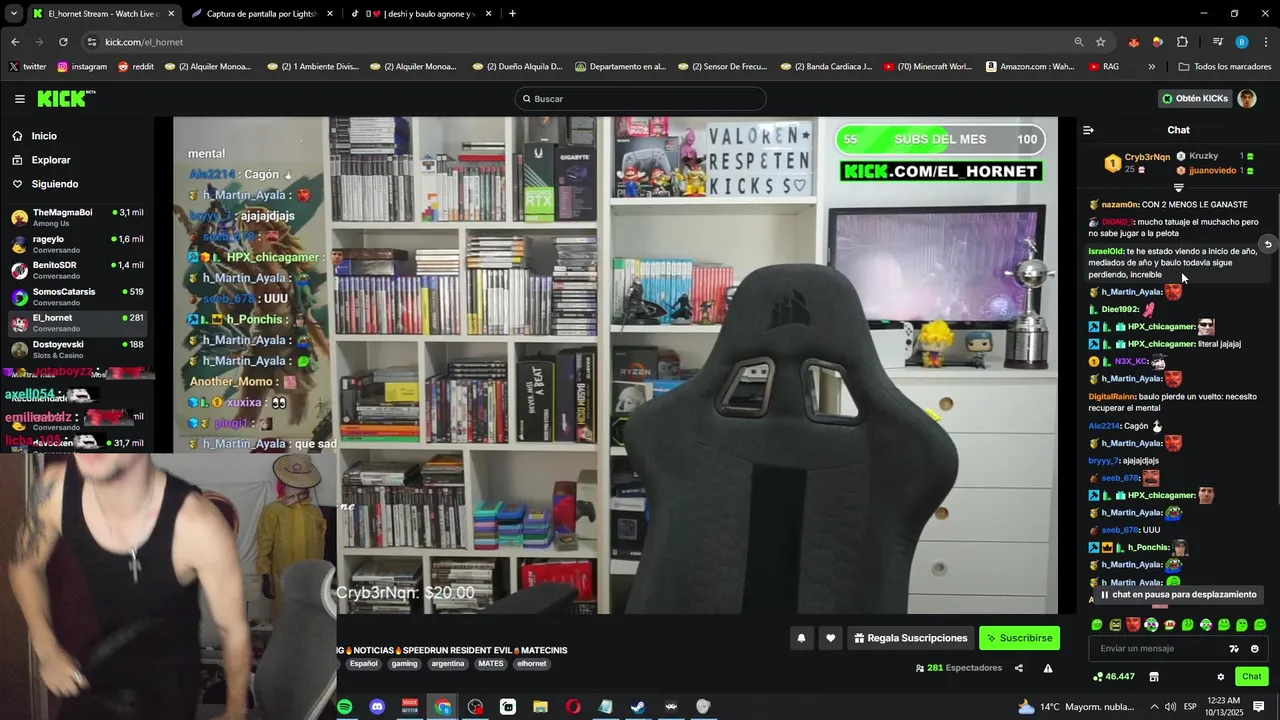Open Explorar in the sidebar
This screenshot has width=1280, height=720.
coord(50,160)
